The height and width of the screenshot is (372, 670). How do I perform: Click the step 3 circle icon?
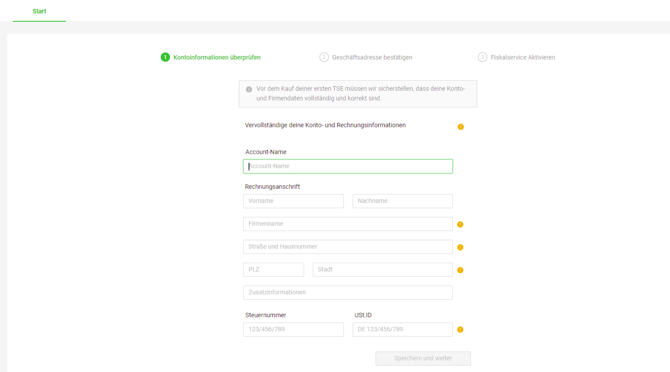(482, 57)
